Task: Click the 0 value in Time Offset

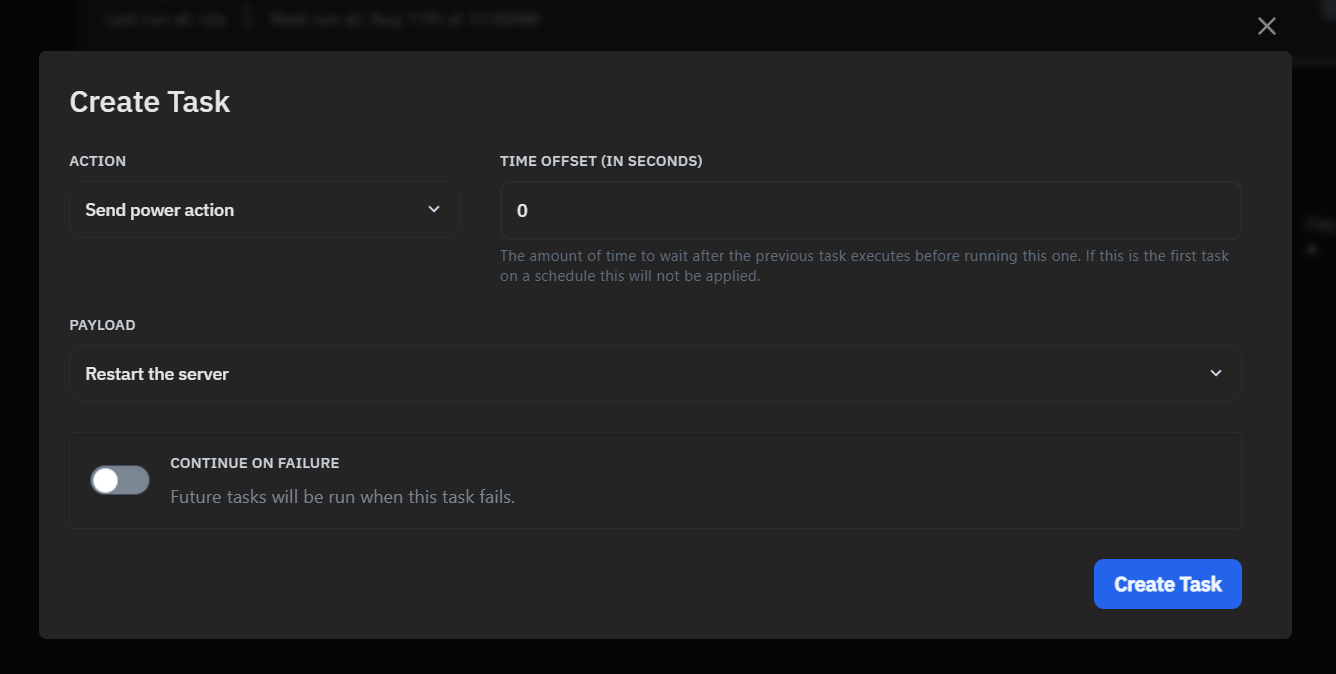Action: 522,211
